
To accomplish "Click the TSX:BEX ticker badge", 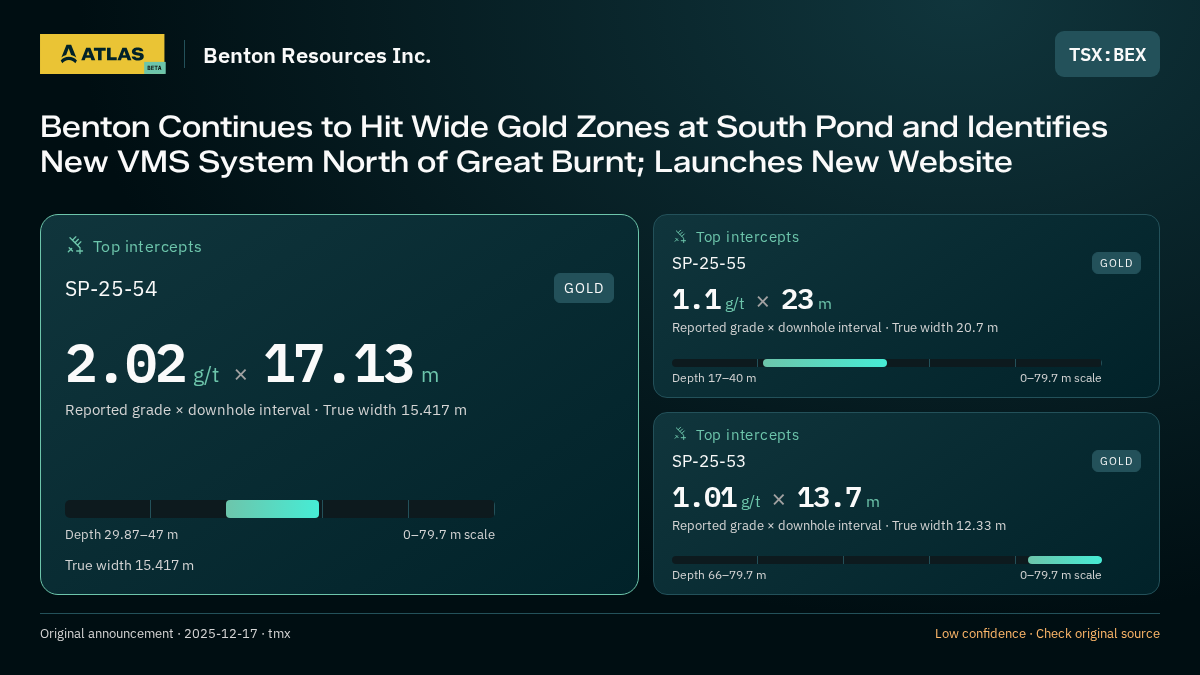I will 1107,54.
